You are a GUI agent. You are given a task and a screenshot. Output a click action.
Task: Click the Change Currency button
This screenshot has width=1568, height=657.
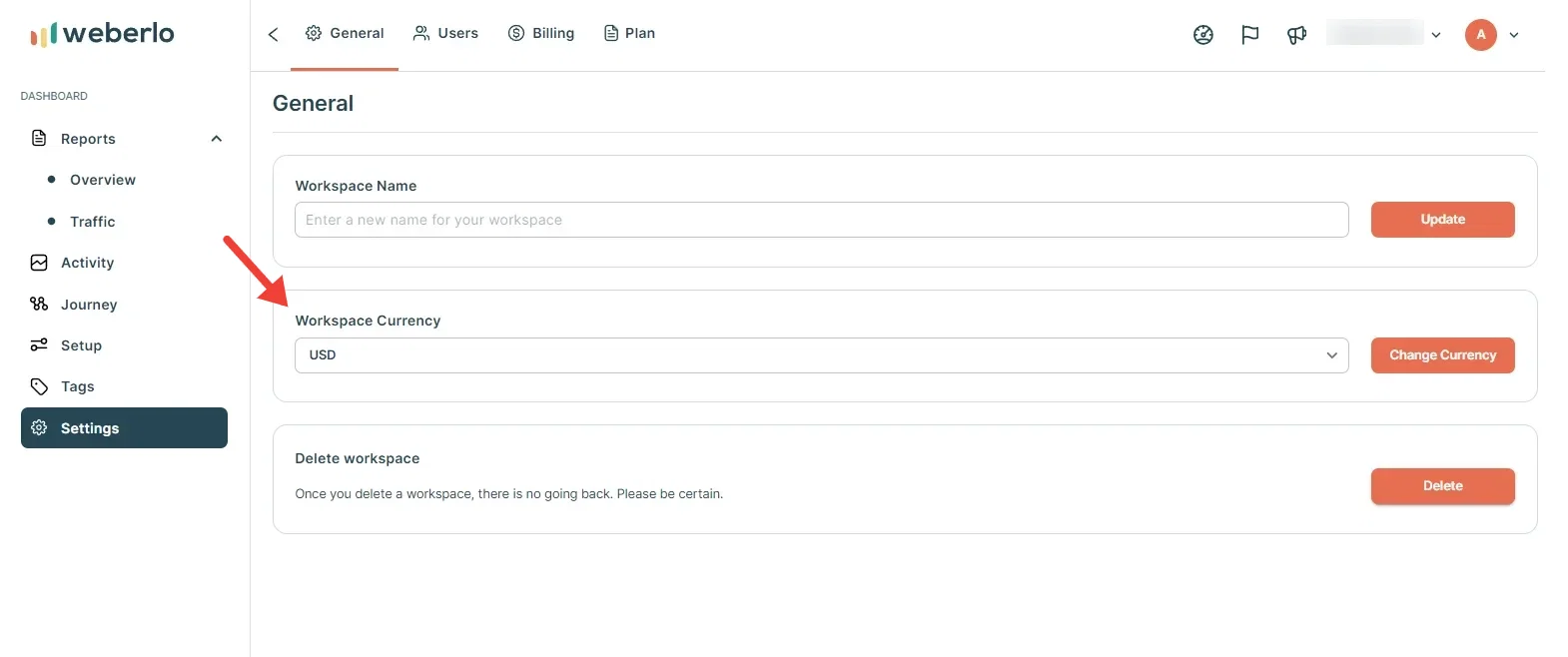click(1442, 355)
